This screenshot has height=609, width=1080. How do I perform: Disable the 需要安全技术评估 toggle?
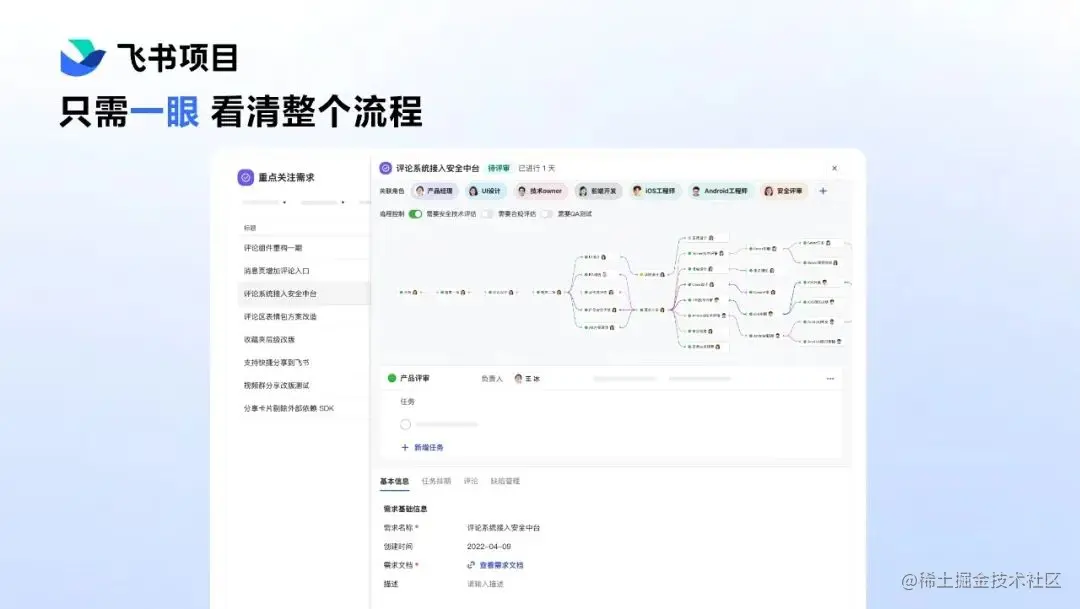[414, 214]
